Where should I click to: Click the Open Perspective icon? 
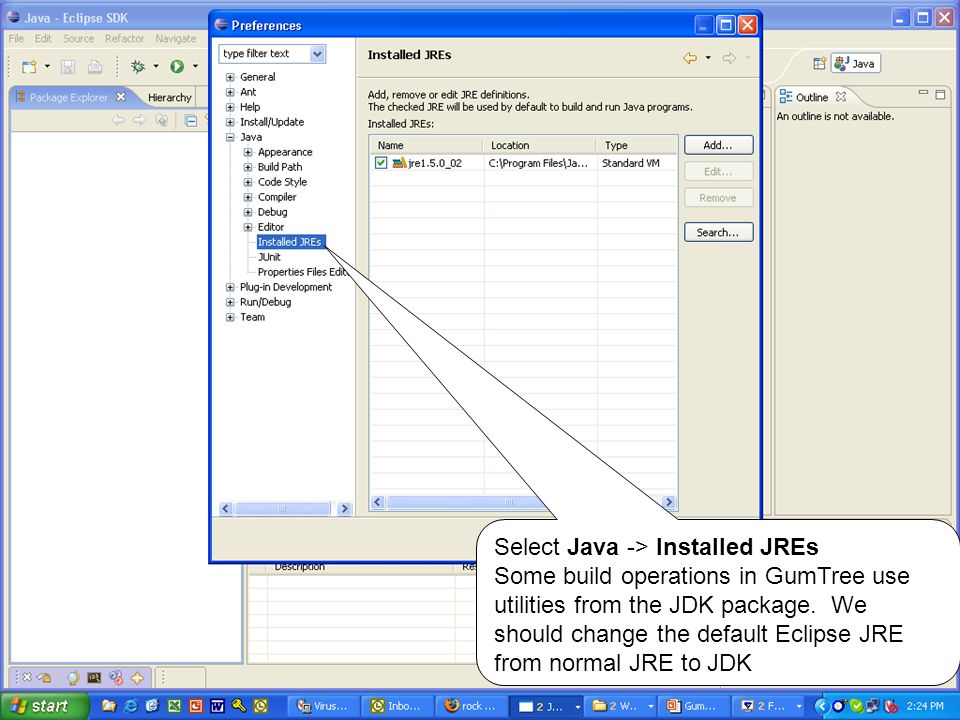[819, 63]
